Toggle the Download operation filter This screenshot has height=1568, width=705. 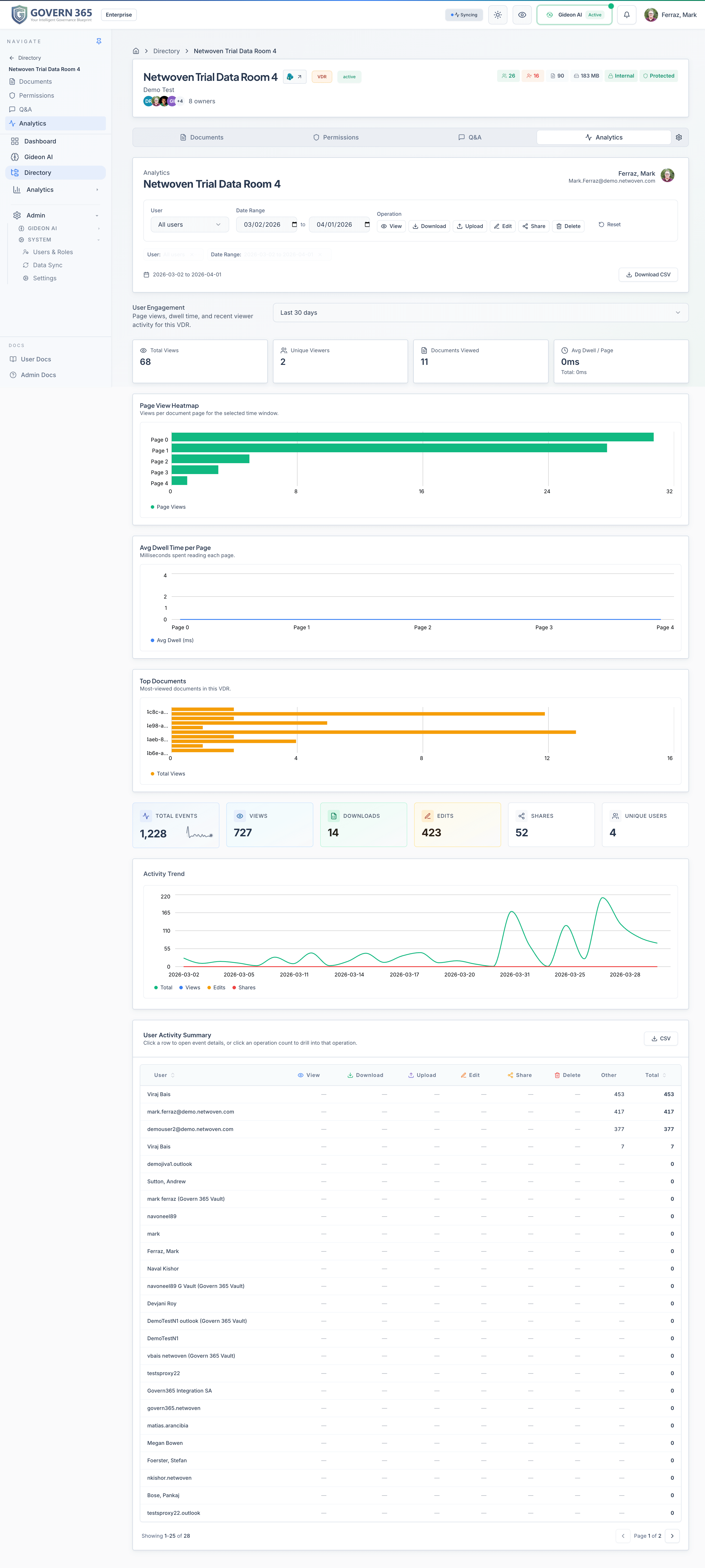click(429, 226)
